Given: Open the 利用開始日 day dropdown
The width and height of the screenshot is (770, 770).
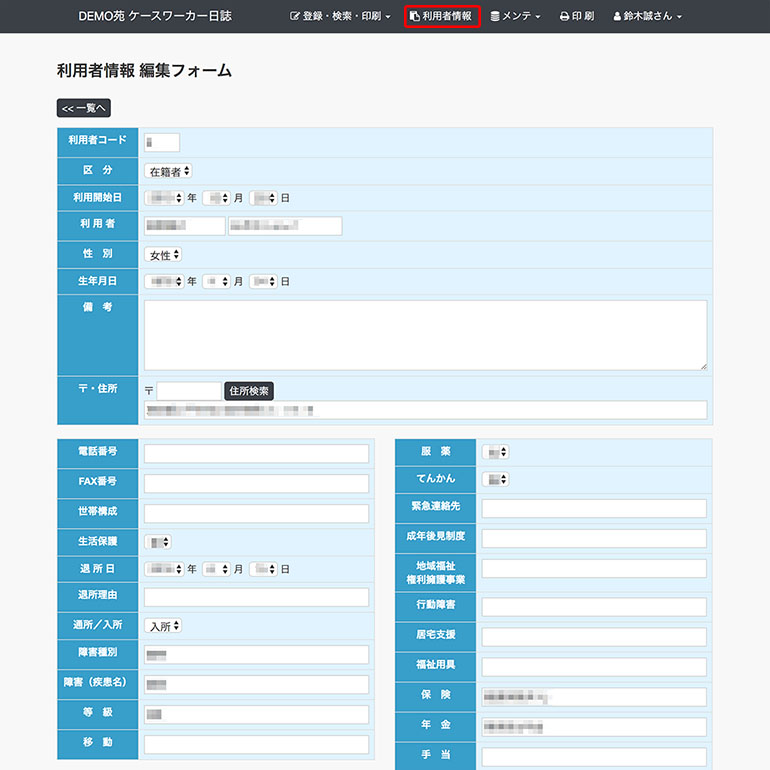Looking at the screenshot, I should tap(264, 198).
